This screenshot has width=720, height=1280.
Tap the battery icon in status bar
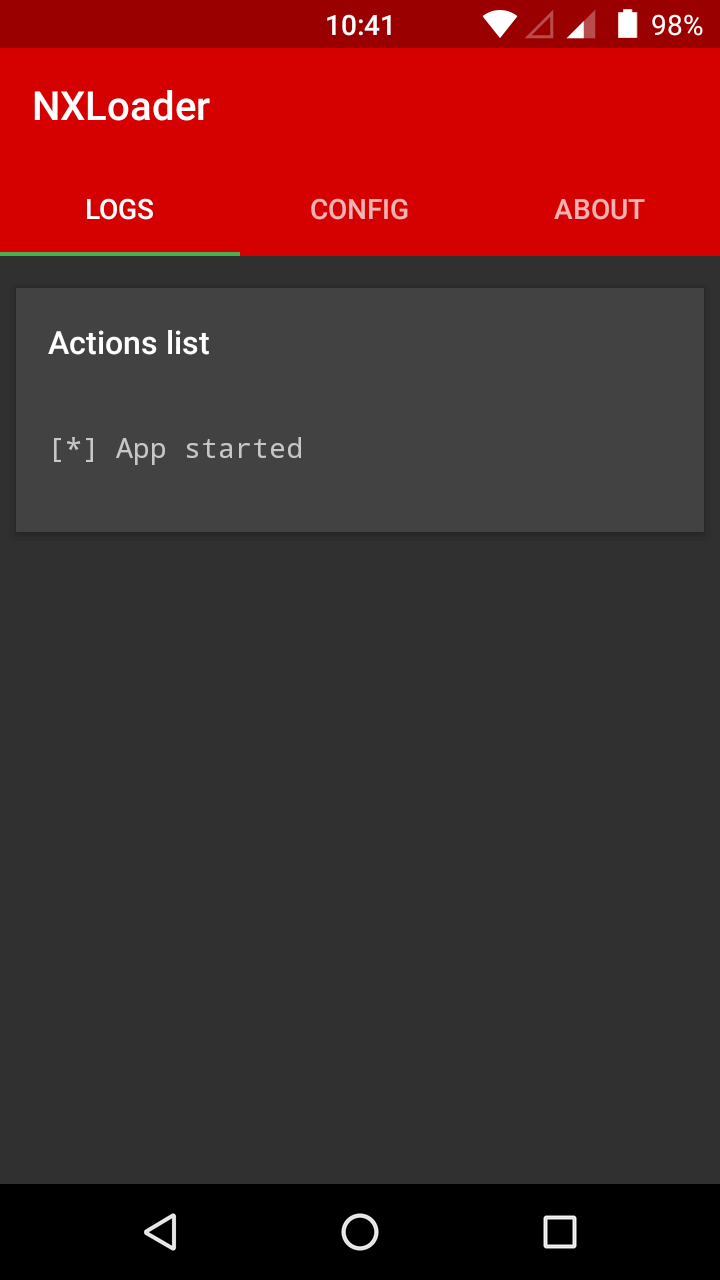pos(627,24)
